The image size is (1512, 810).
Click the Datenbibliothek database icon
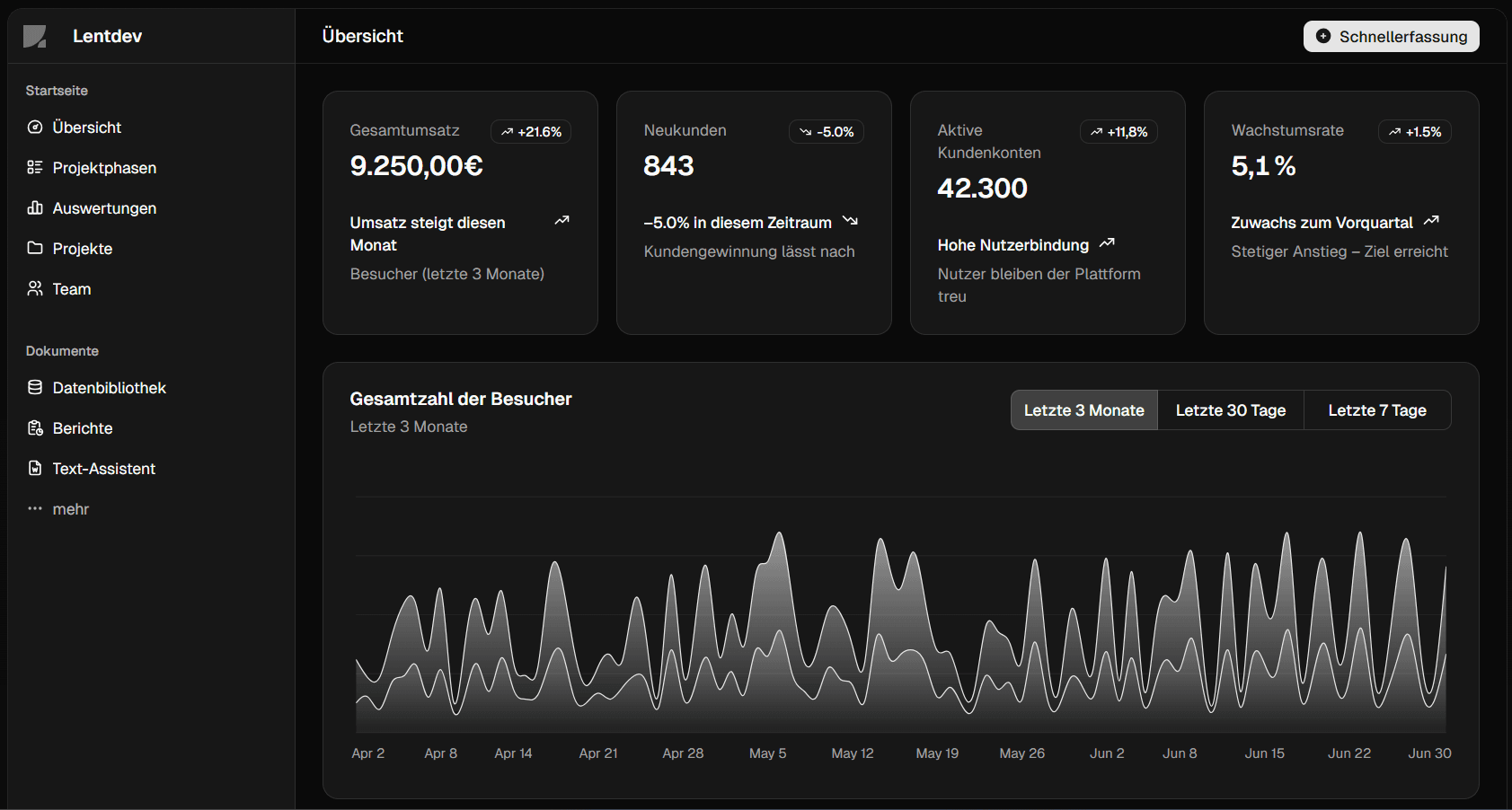click(x=35, y=388)
